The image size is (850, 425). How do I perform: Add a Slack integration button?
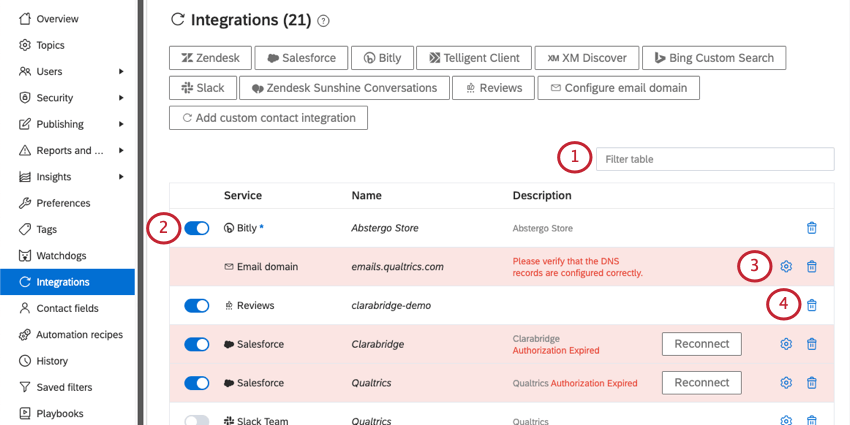[x=203, y=88]
